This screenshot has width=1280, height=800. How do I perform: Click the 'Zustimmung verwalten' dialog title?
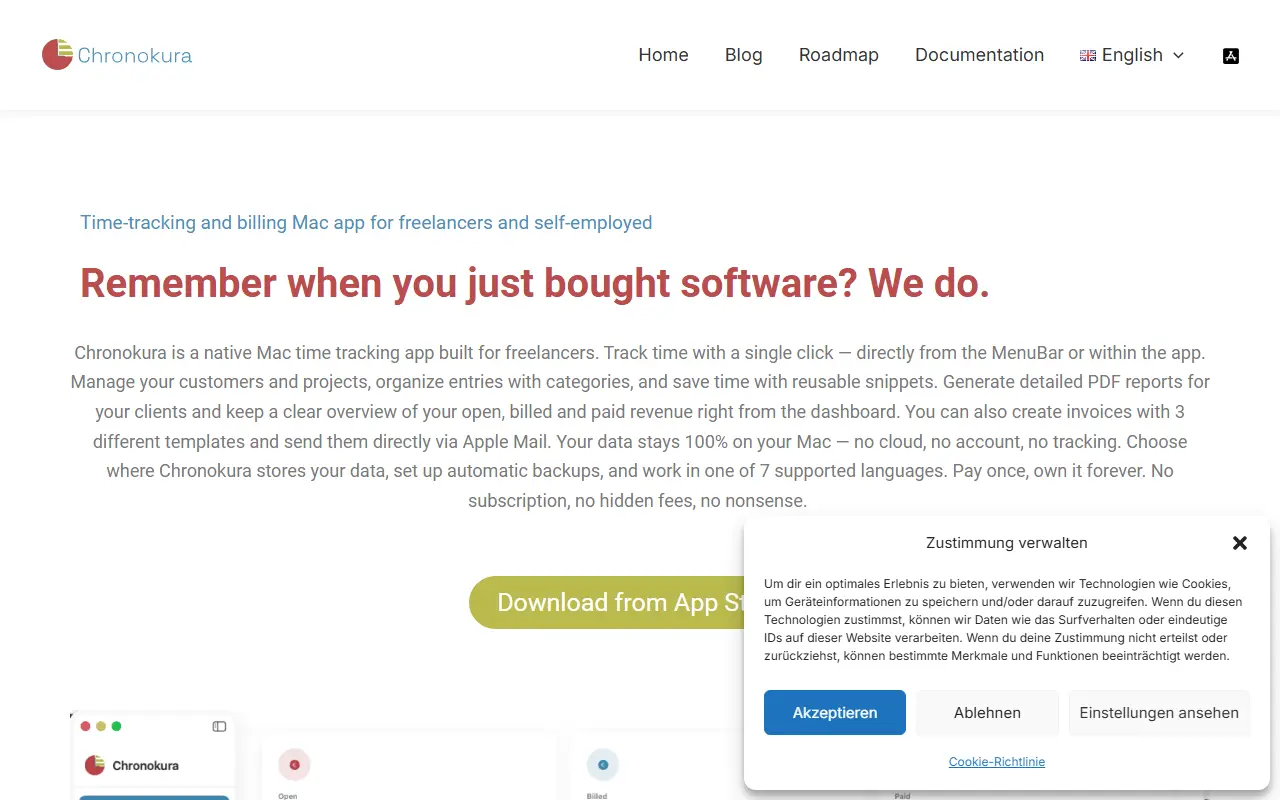1007,543
